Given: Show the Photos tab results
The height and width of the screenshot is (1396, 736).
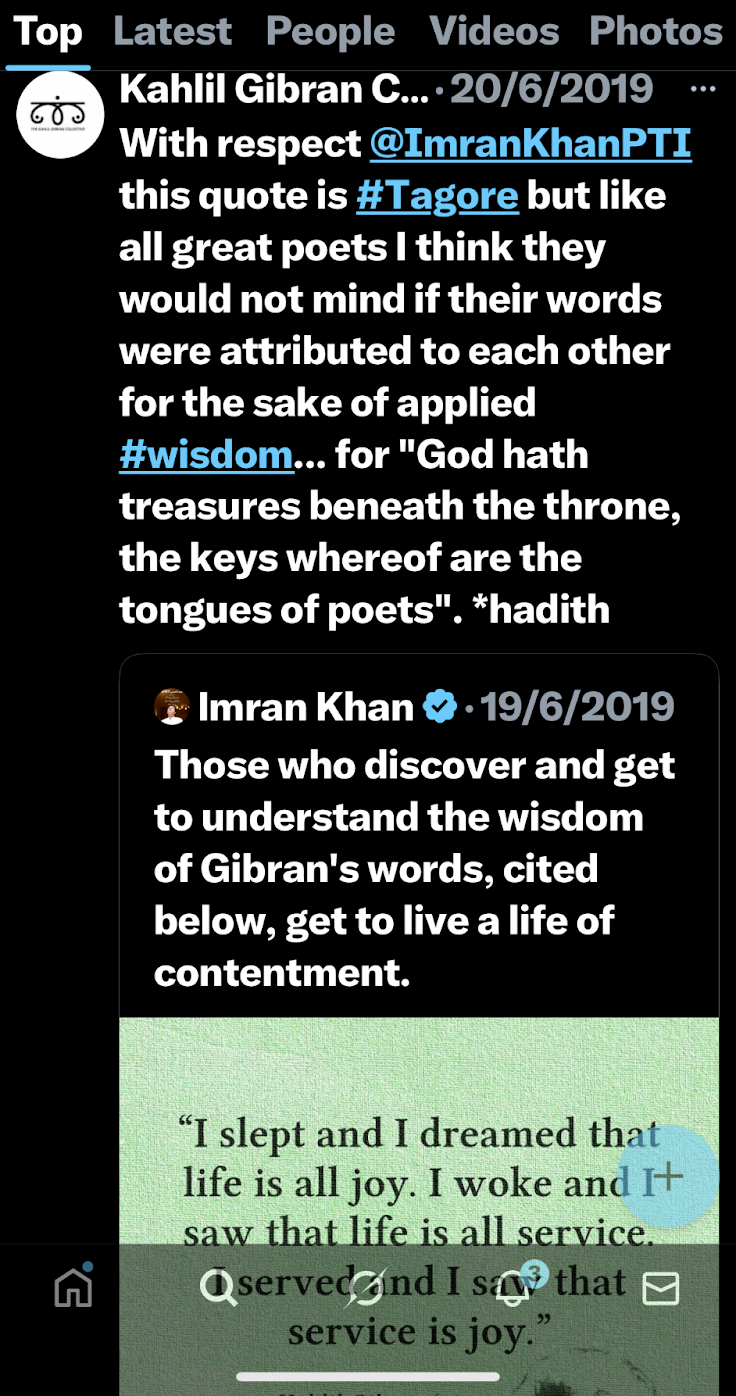Looking at the screenshot, I should (x=656, y=32).
